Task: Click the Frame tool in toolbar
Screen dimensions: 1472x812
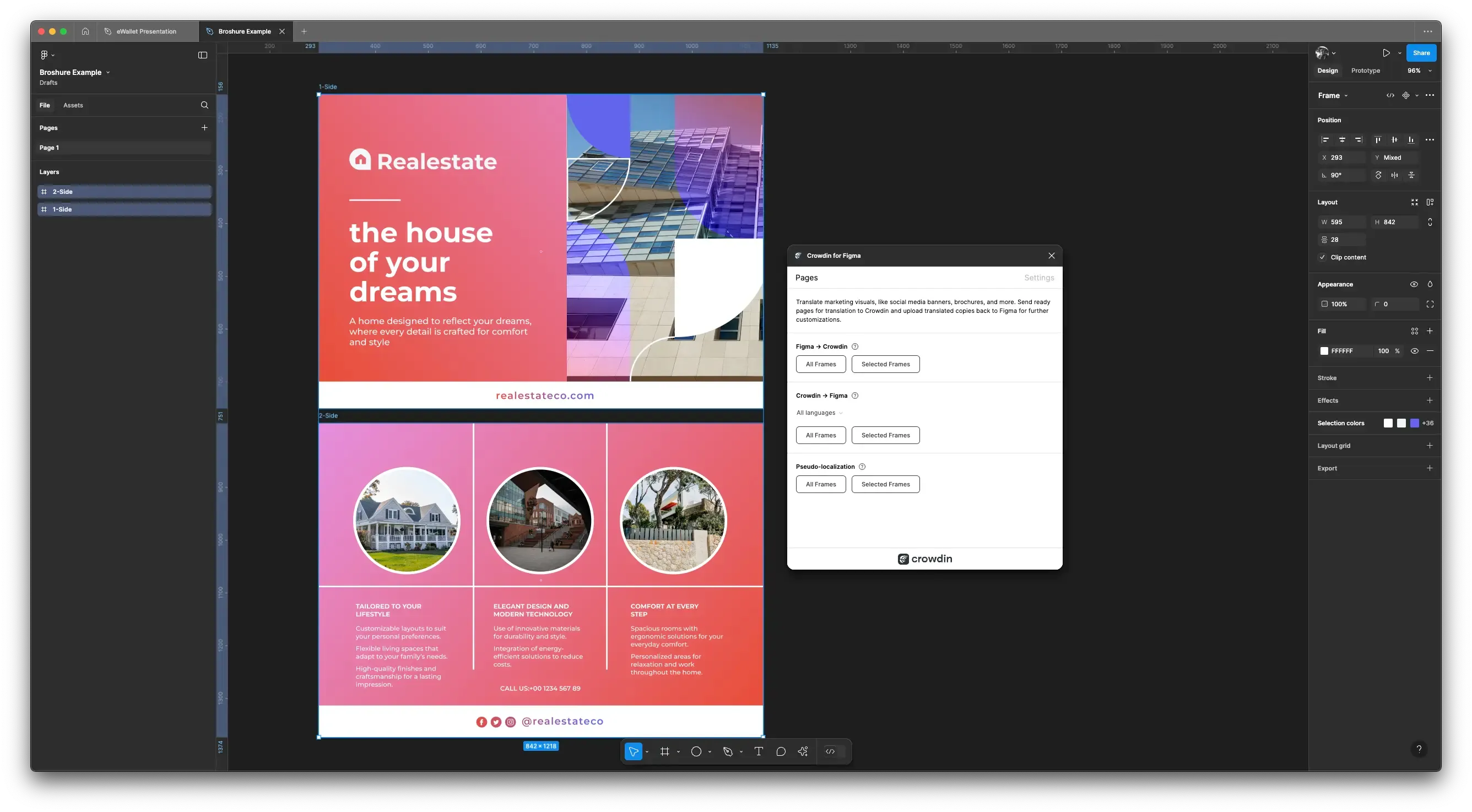Action: pyautogui.click(x=665, y=752)
